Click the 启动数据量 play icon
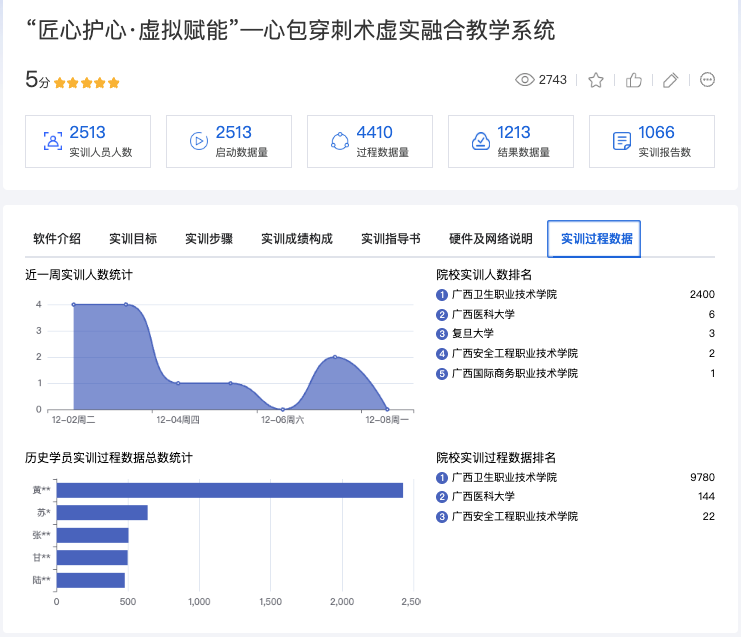The image size is (741, 637). pyautogui.click(x=198, y=141)
